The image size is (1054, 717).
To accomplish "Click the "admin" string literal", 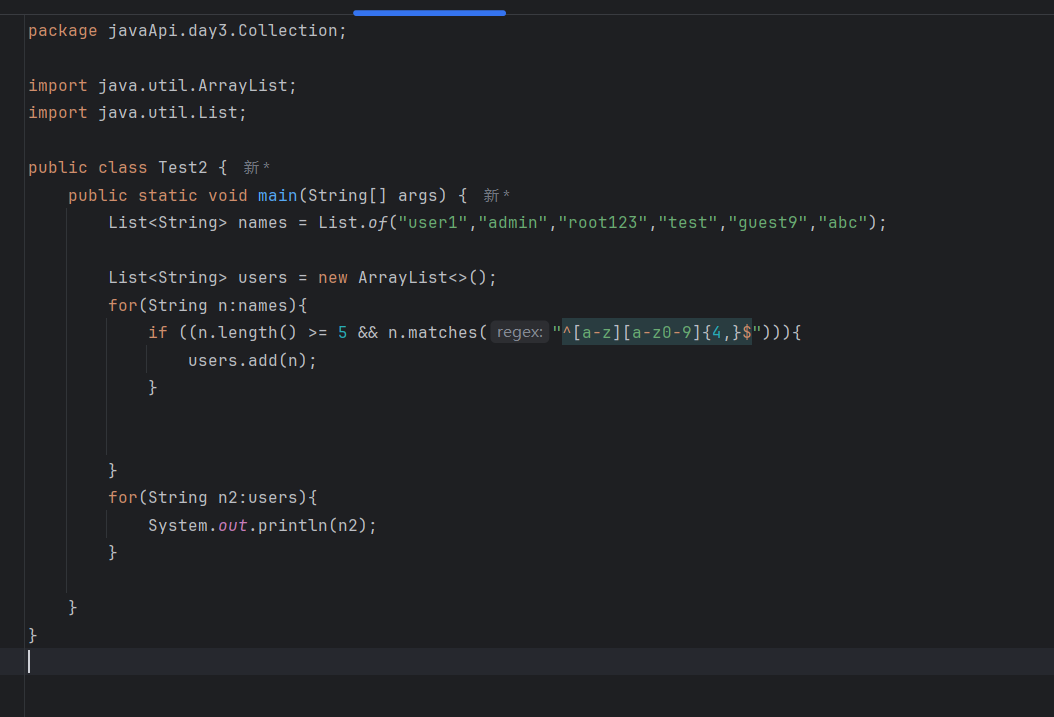I will (513, 222).
